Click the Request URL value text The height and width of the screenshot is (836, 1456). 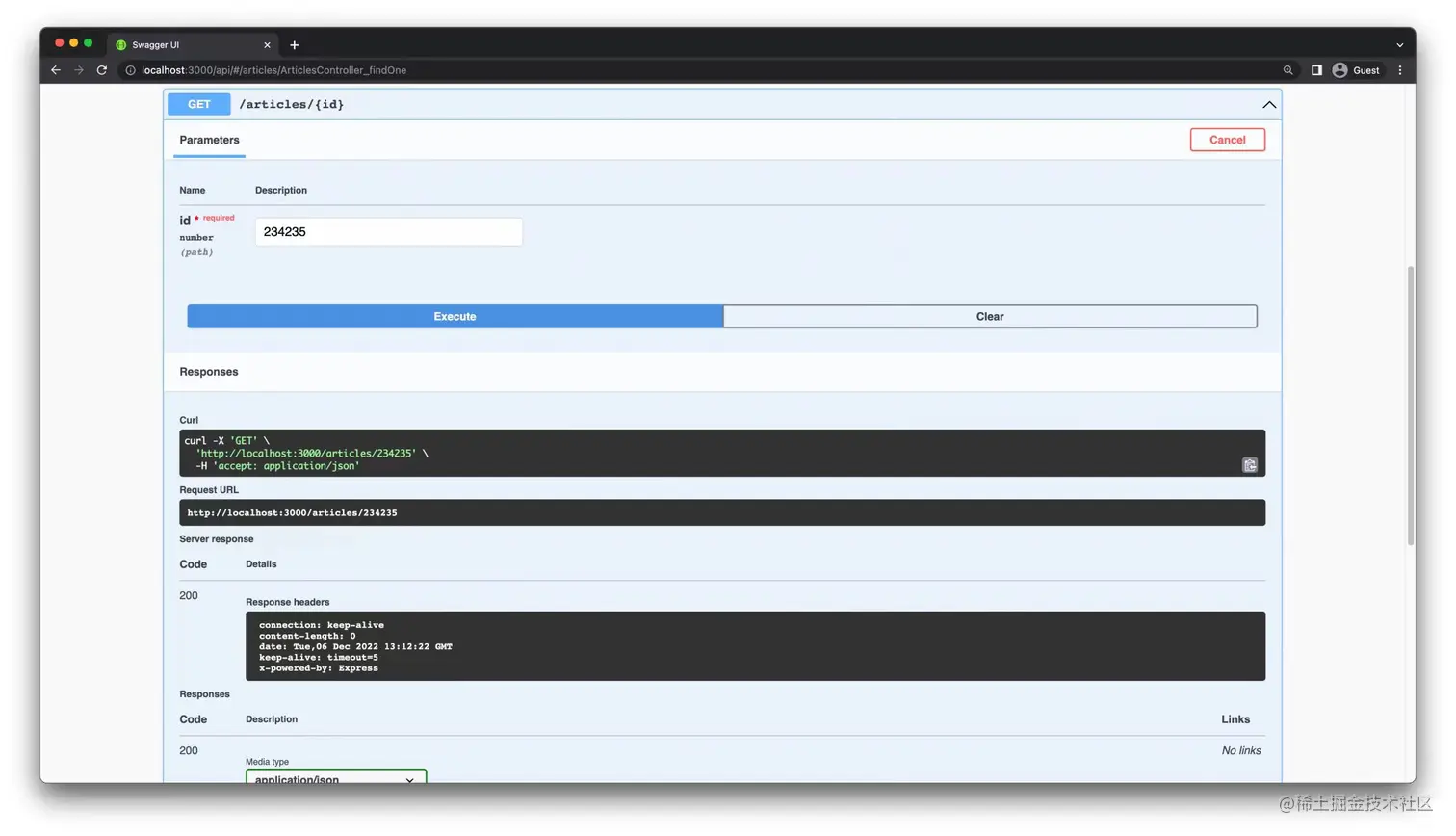tap(292, 513)
